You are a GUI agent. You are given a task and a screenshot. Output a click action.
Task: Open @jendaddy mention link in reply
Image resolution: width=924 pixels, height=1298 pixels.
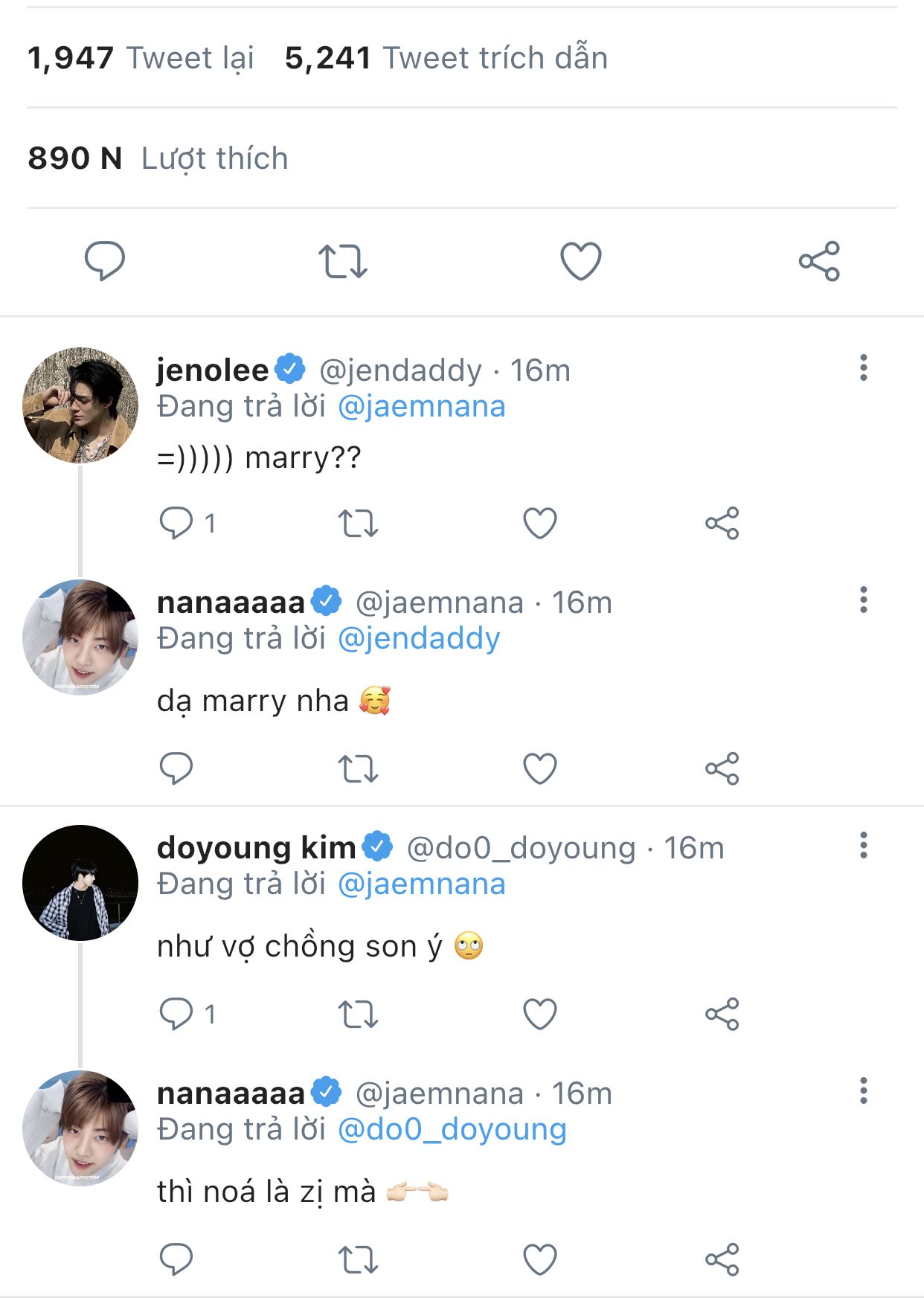click(x=419, y=638)
